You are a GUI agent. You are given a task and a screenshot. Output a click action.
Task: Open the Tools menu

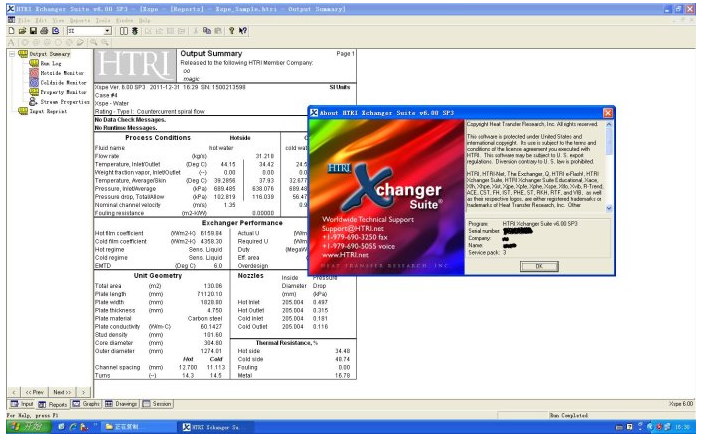click(x=103, y=20)
